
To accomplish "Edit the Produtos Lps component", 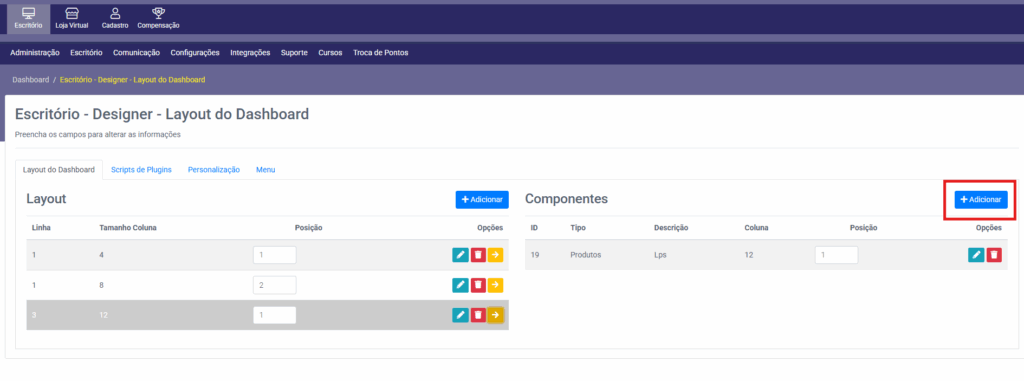I will [976, 255].
